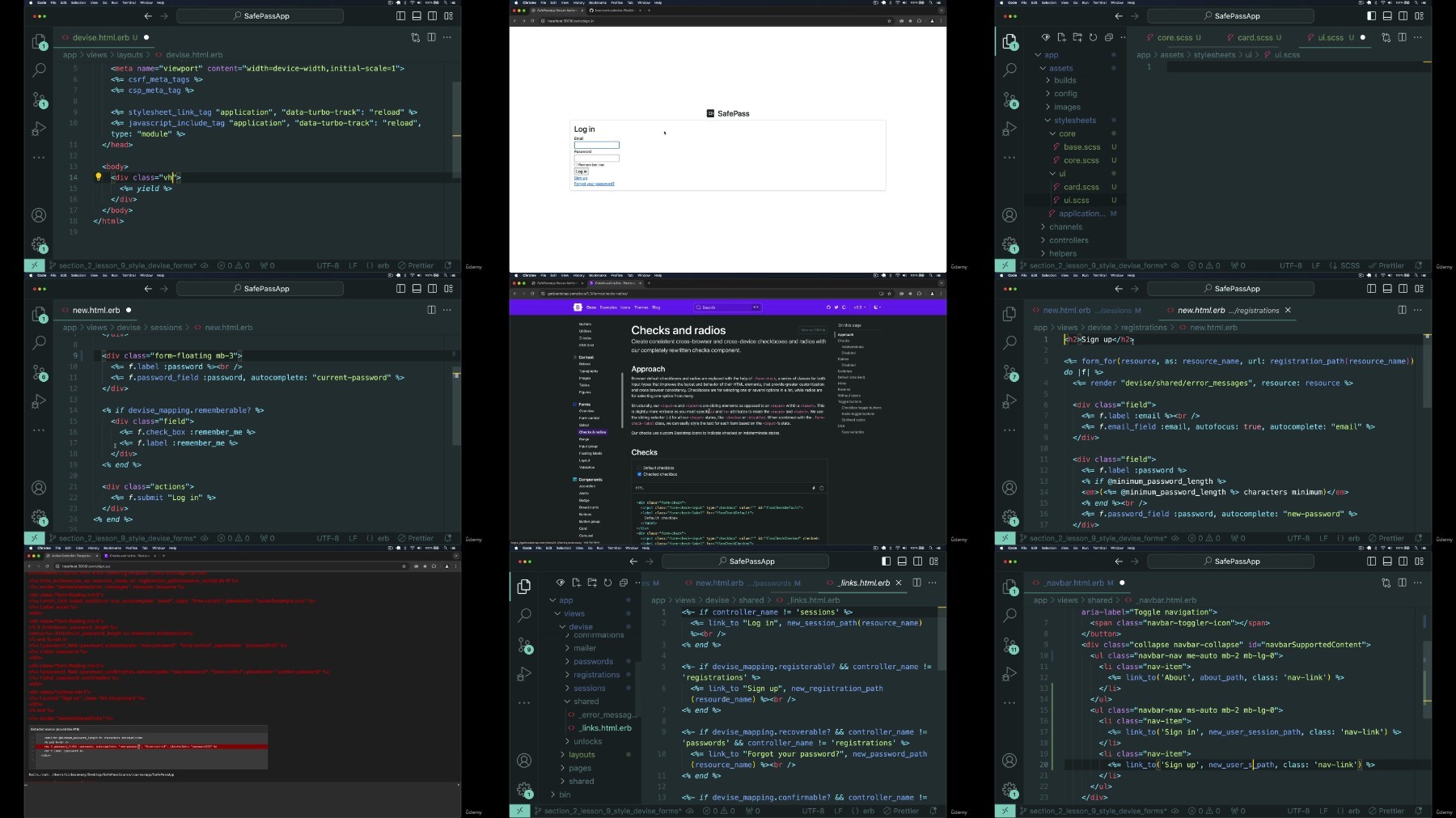1456x818 pixels.
Task: Open Explorer view in the ui.scss window
Action: 1009,40
